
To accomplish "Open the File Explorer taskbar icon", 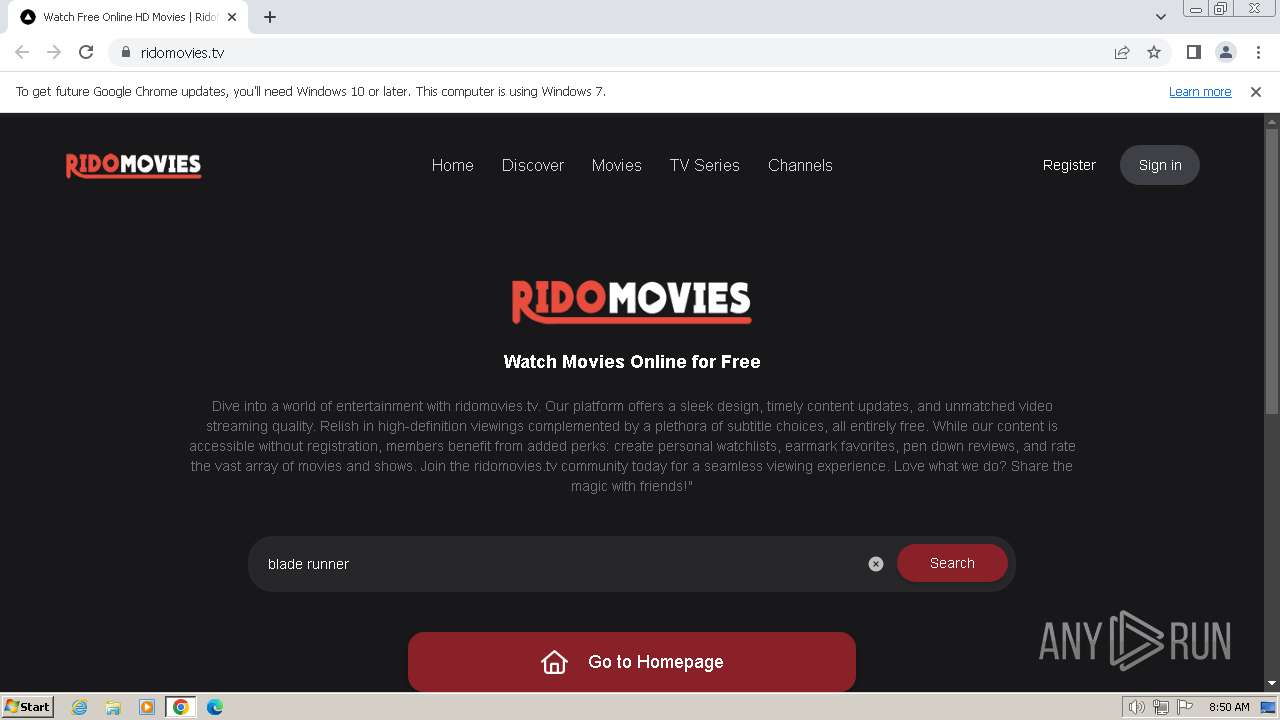I will point(113,707).
